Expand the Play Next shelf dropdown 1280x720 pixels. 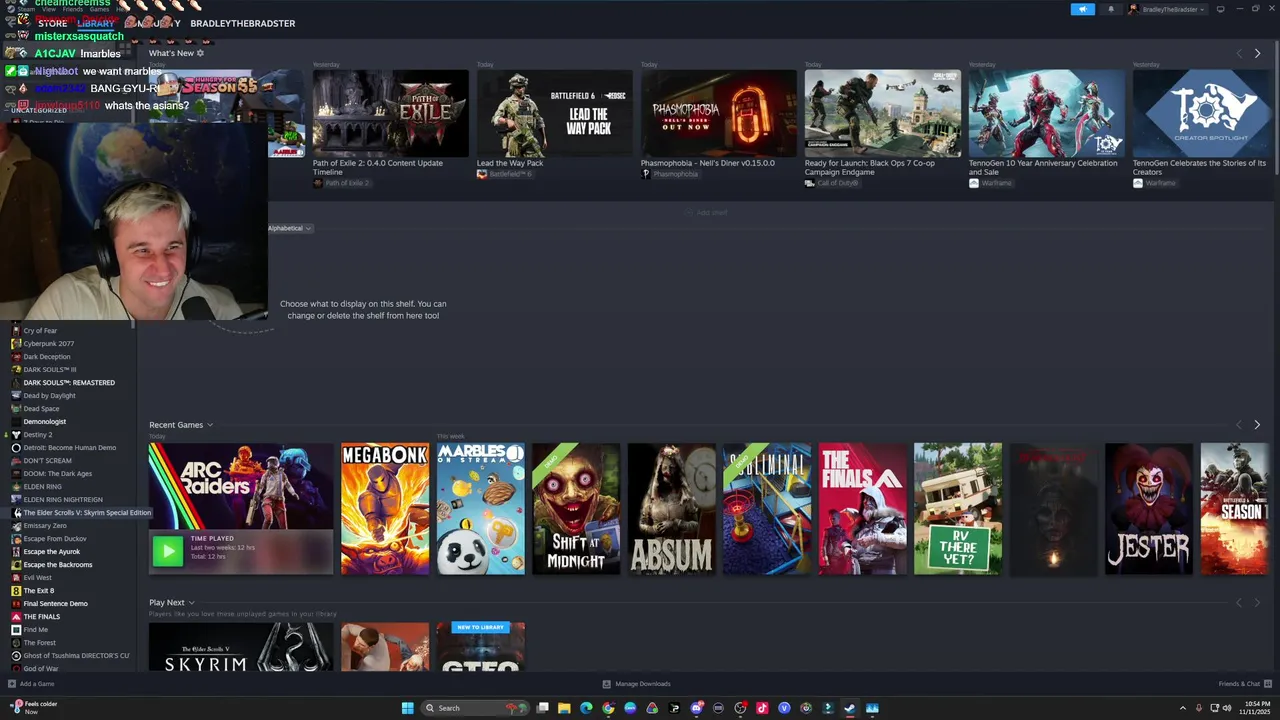pos(191,603)
